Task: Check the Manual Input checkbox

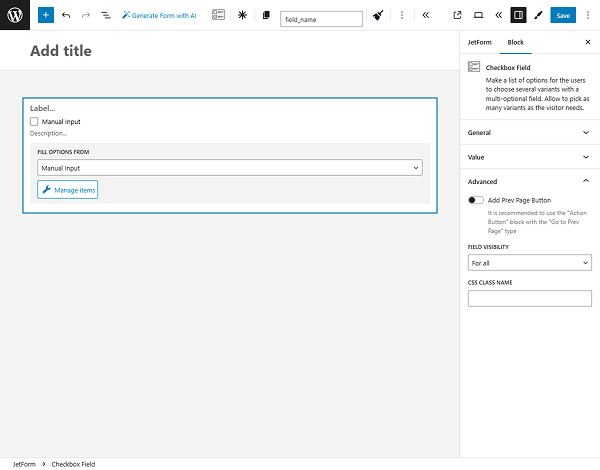Action: point(34,122)
